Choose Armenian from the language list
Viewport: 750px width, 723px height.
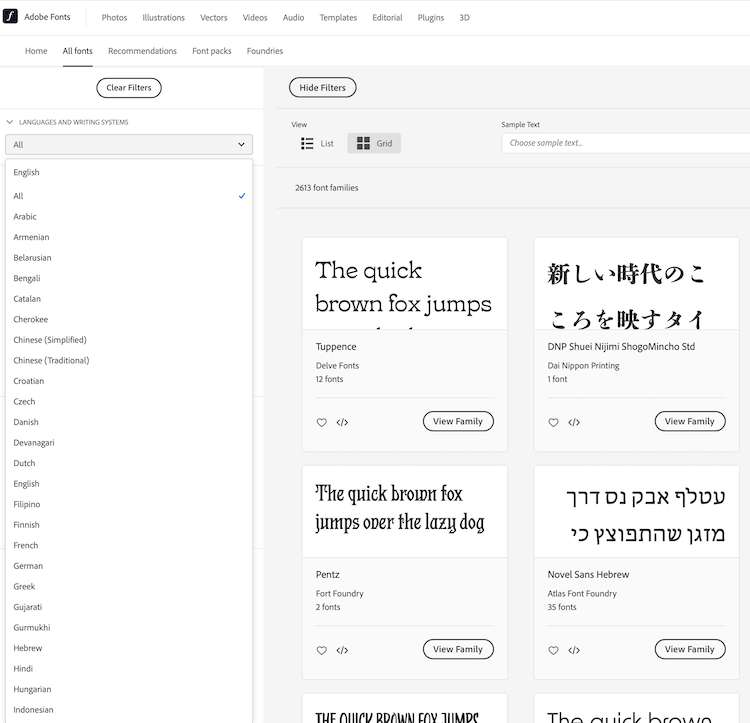coord(129,237)
